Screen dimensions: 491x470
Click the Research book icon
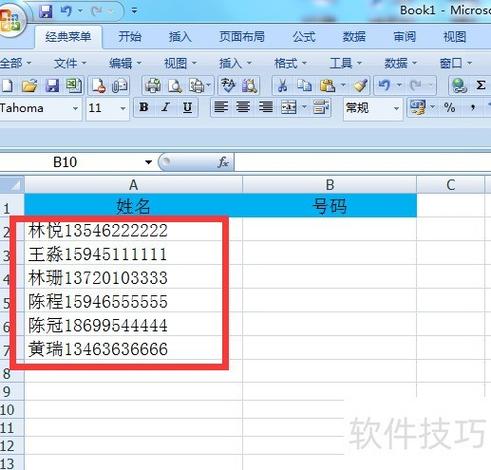tap(250, 86)
